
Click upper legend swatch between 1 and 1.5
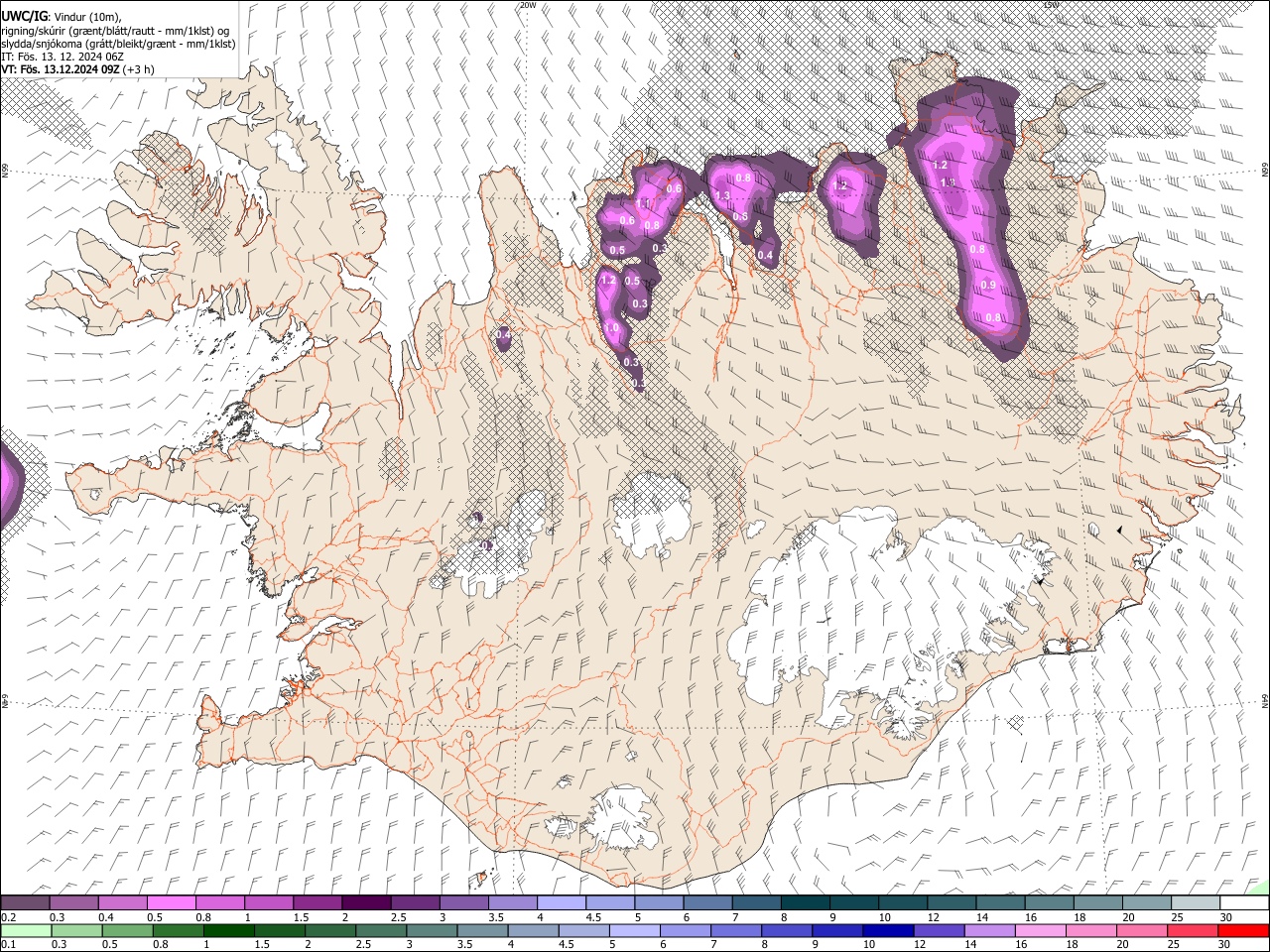click(268, 902)
